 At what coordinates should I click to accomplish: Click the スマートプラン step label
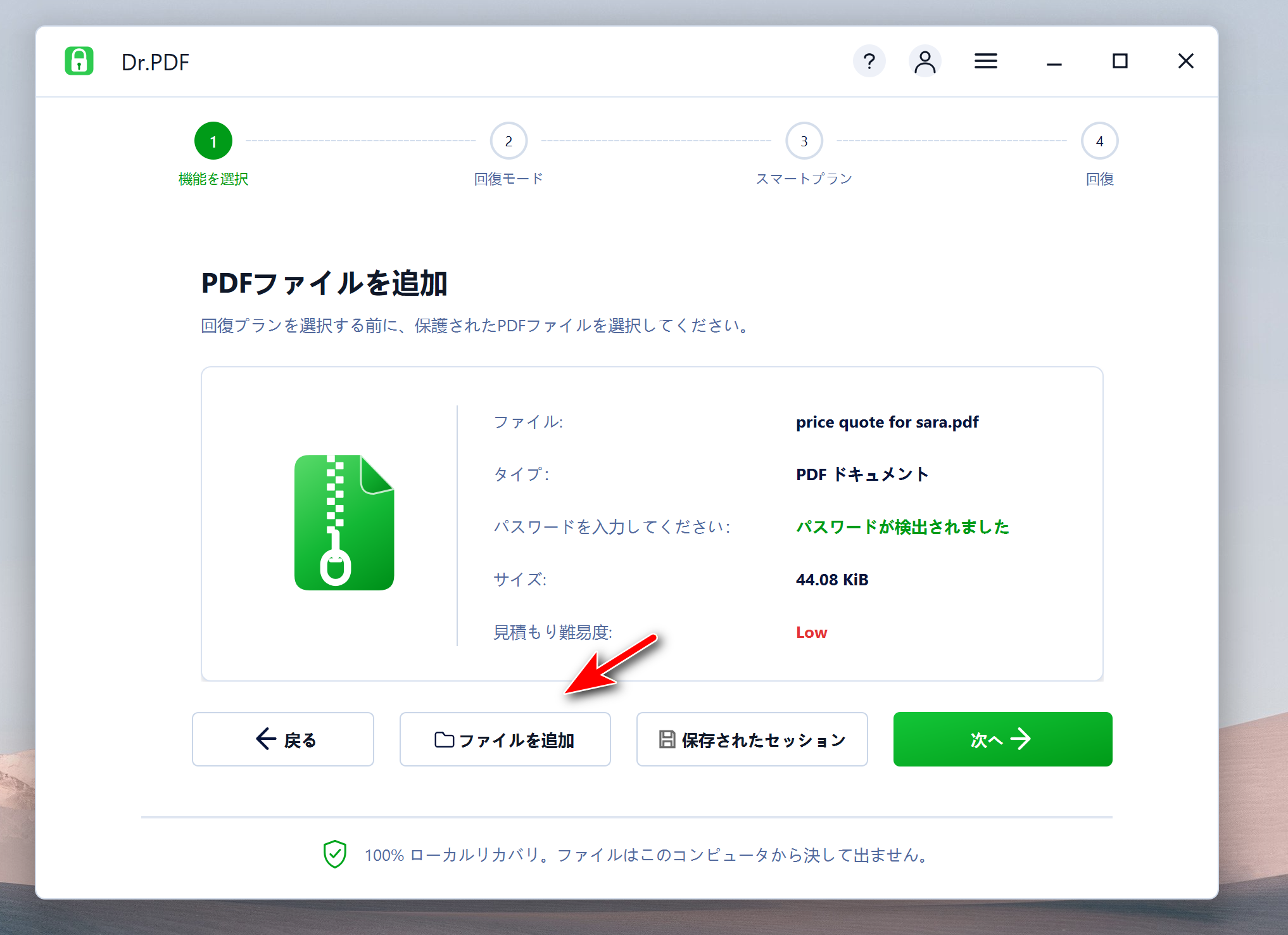point(804,179)
